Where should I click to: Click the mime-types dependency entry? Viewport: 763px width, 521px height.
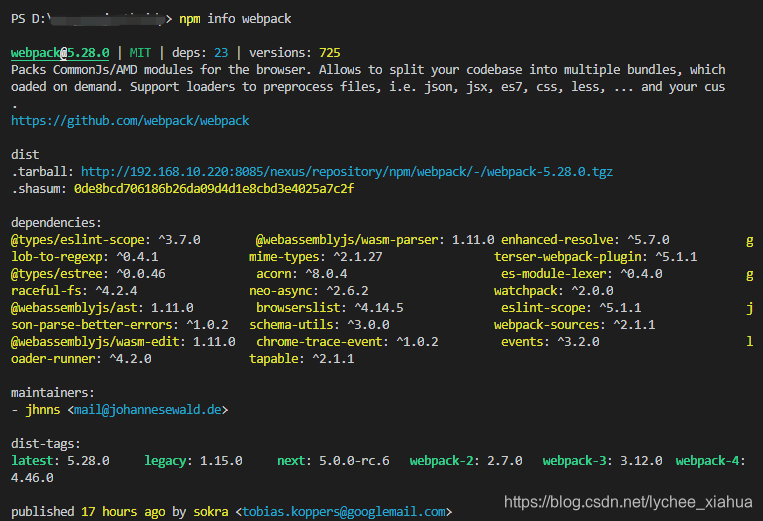tap(316, 257)
